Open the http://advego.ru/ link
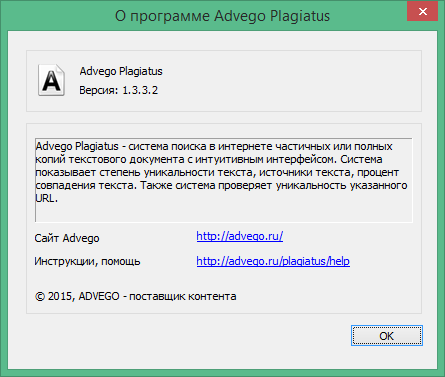This screenshot has height=377, width=445. [240, 236]
